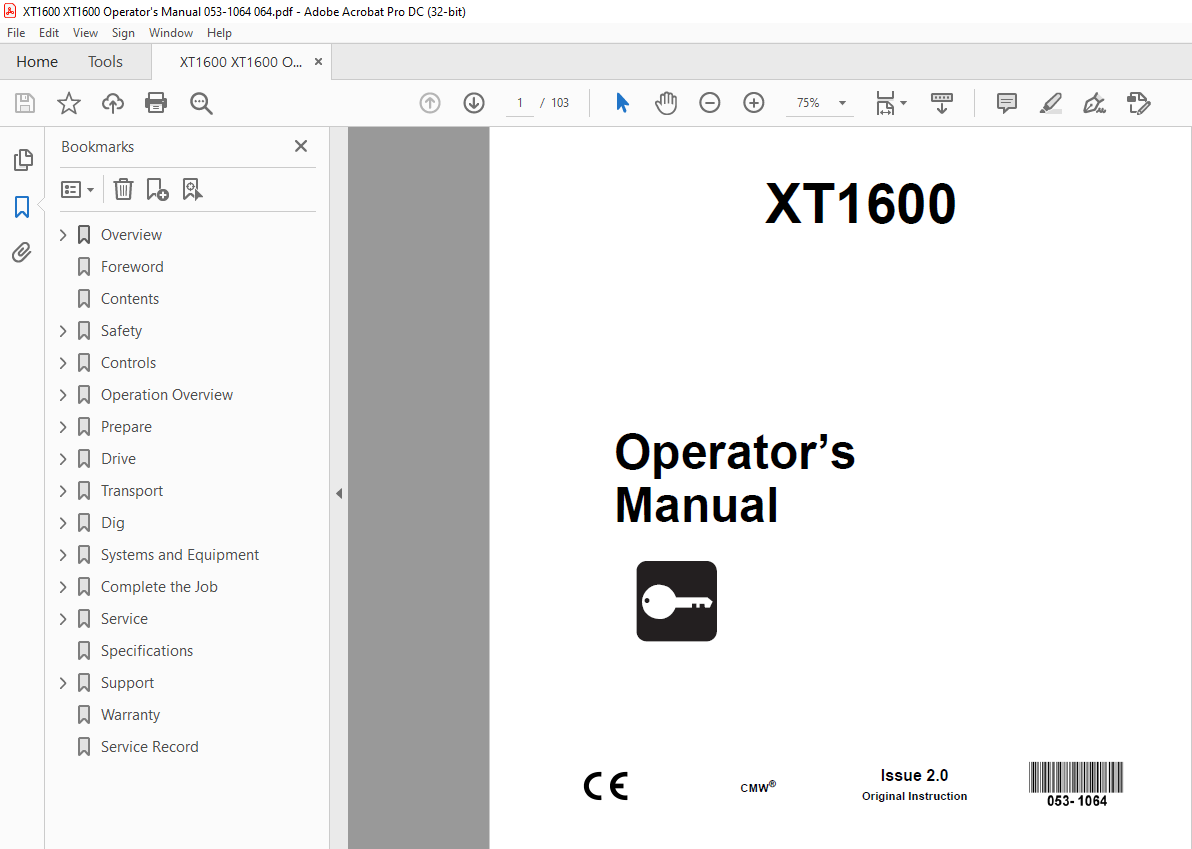Zoom out with minus icon
This screenshot has width=1192, height=849.
(x=709, y=103)
